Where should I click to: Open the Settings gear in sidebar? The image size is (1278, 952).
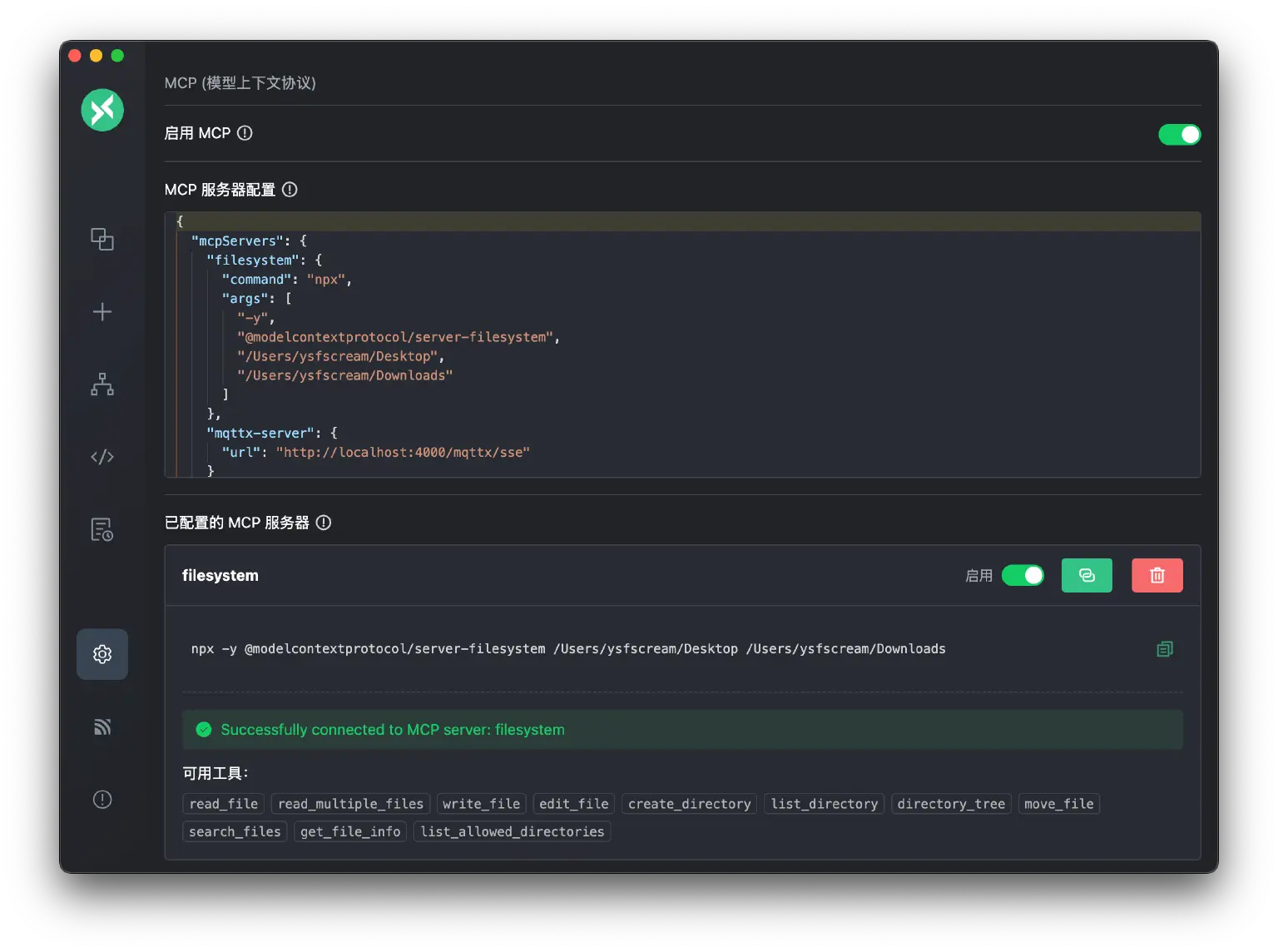(102, 654)
